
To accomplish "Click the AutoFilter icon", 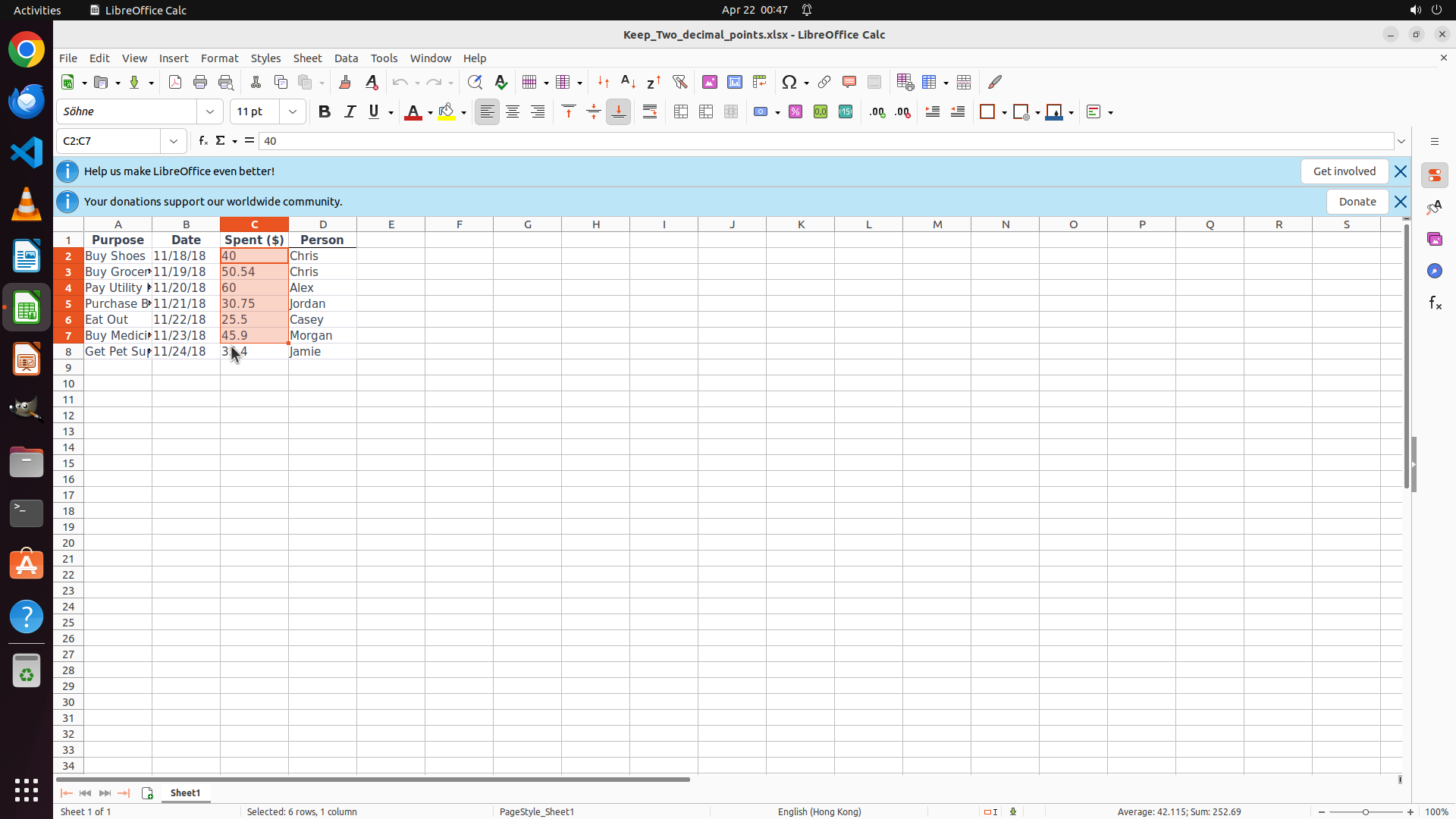I will point(679,82).
